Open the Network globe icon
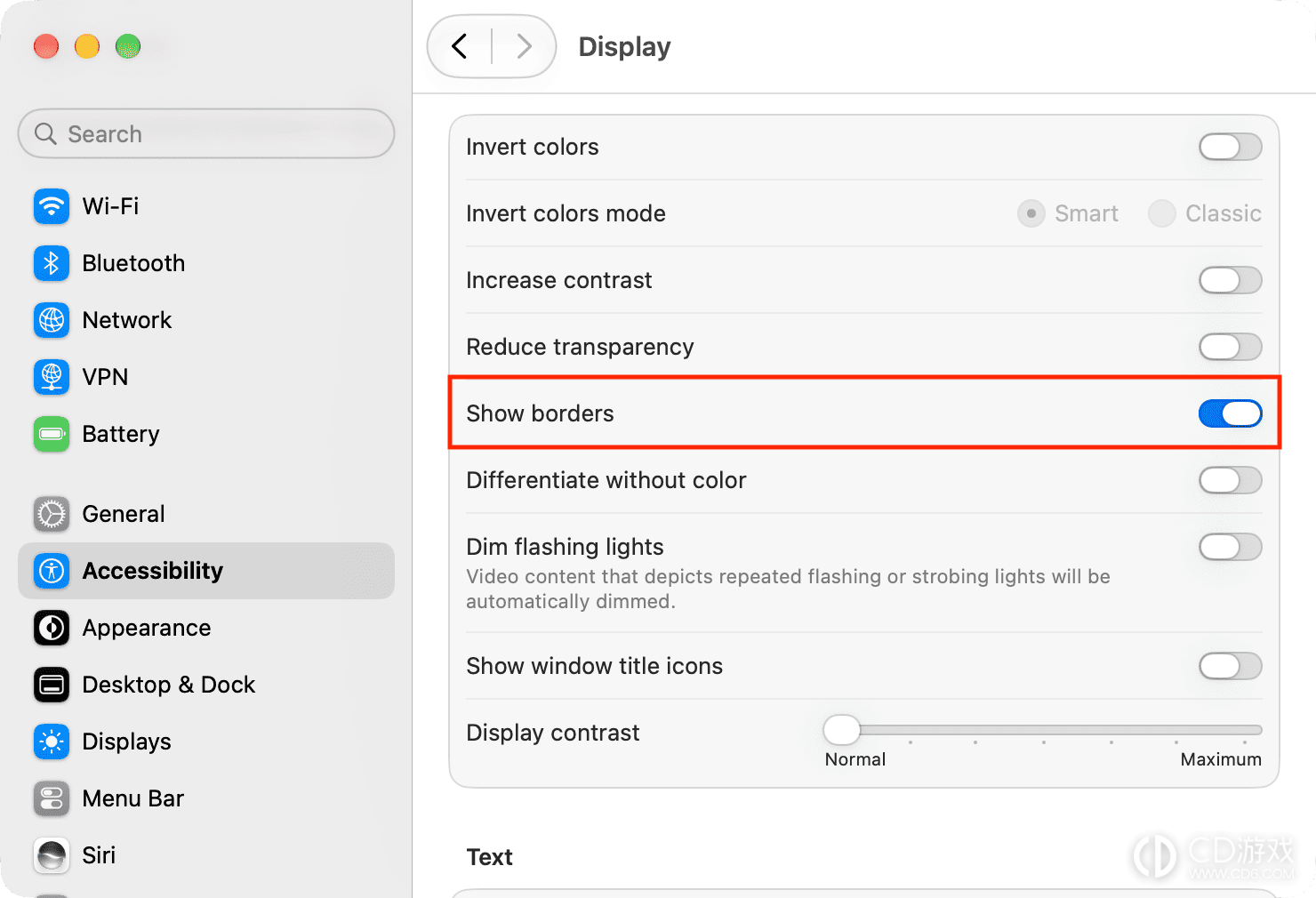1316x898 pixels. [x=52, y=320]
